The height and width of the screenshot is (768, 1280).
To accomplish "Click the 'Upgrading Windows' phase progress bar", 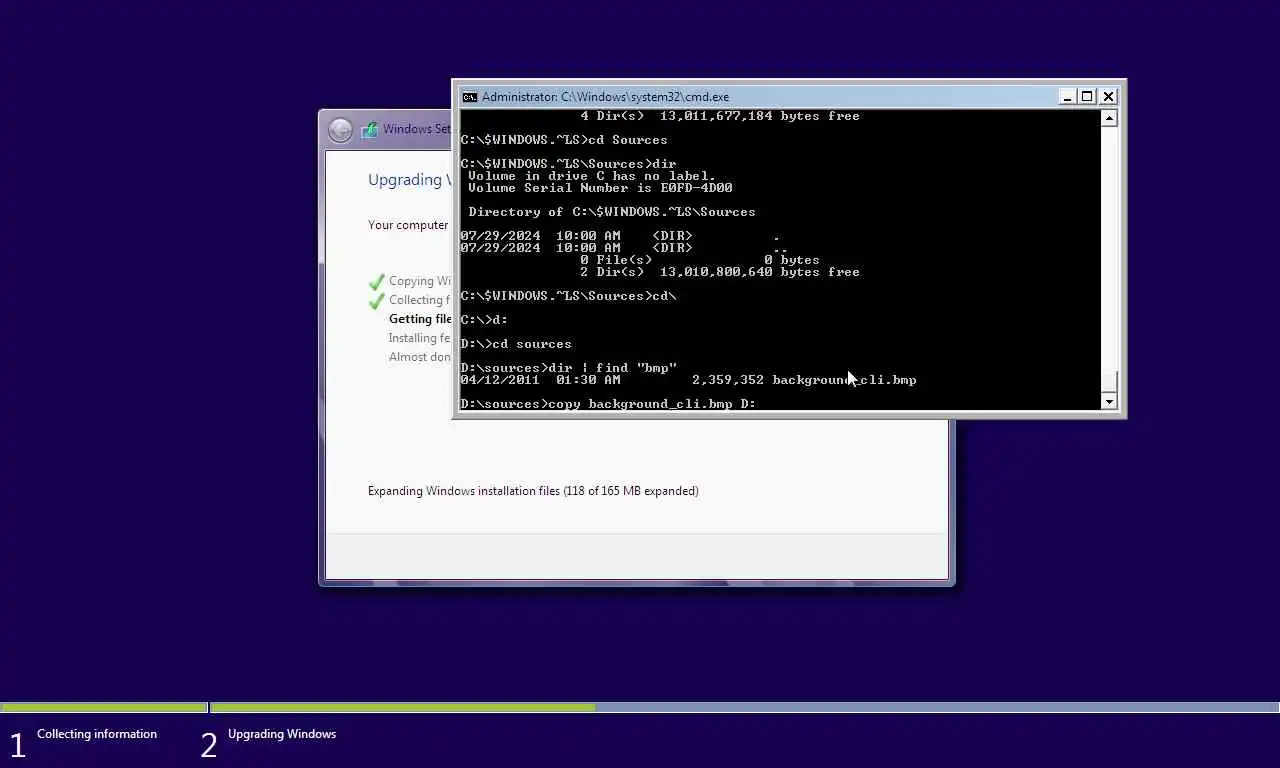I will tap(745, 708).
